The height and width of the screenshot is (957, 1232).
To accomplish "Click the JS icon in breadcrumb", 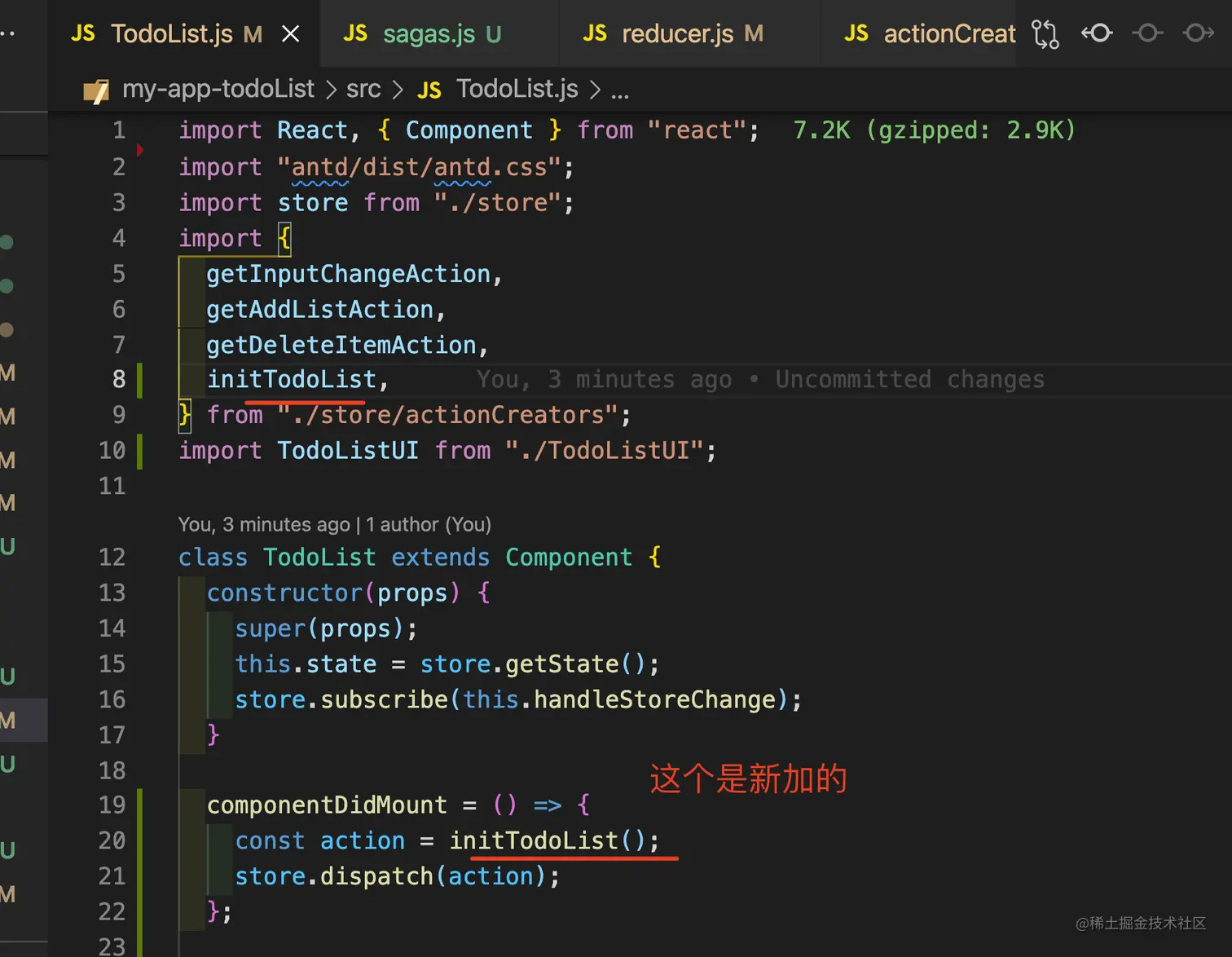I will pos(429,90).
